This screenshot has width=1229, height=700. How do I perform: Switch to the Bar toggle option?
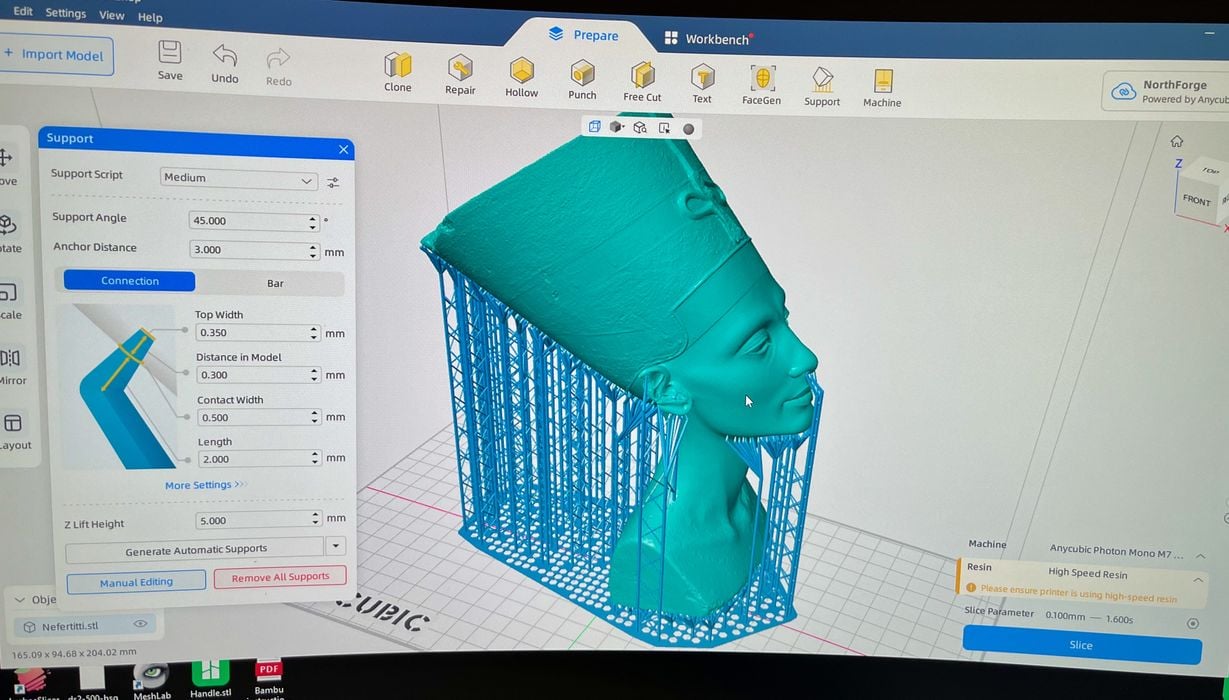click(275, 283)
